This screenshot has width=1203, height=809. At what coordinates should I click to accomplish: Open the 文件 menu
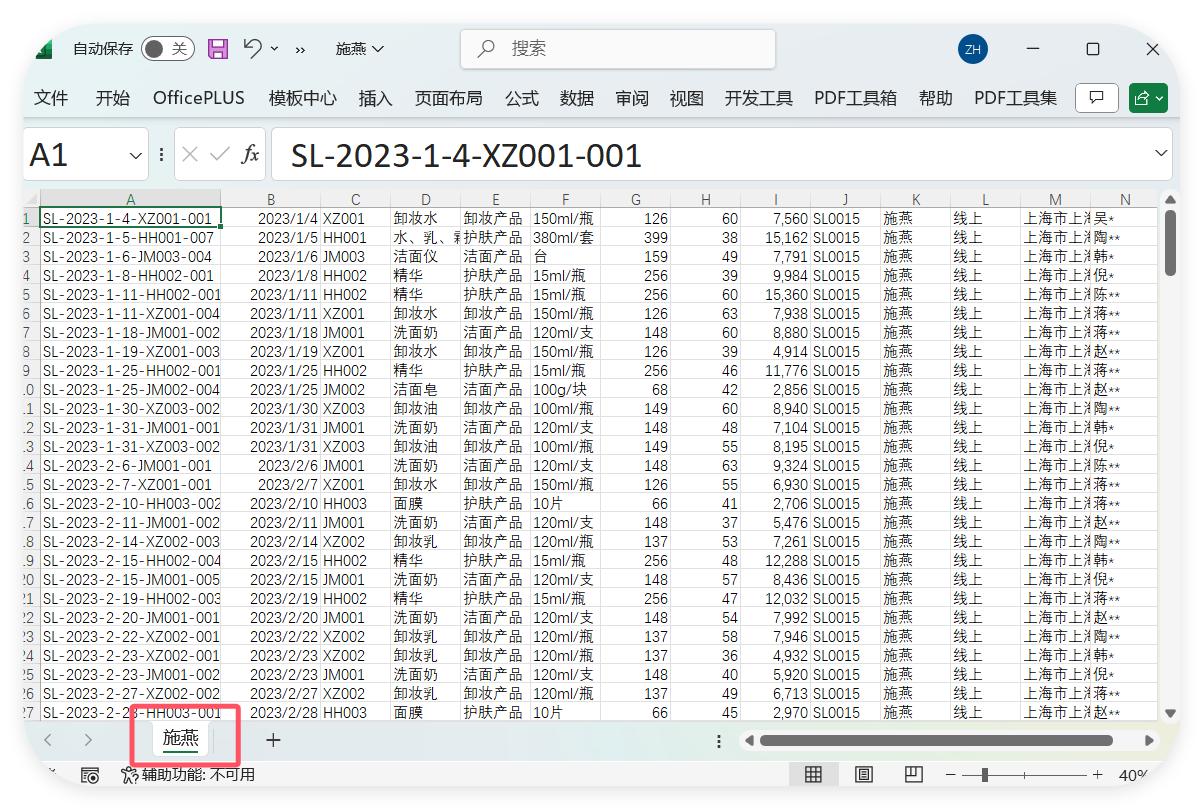click(51, 97)
